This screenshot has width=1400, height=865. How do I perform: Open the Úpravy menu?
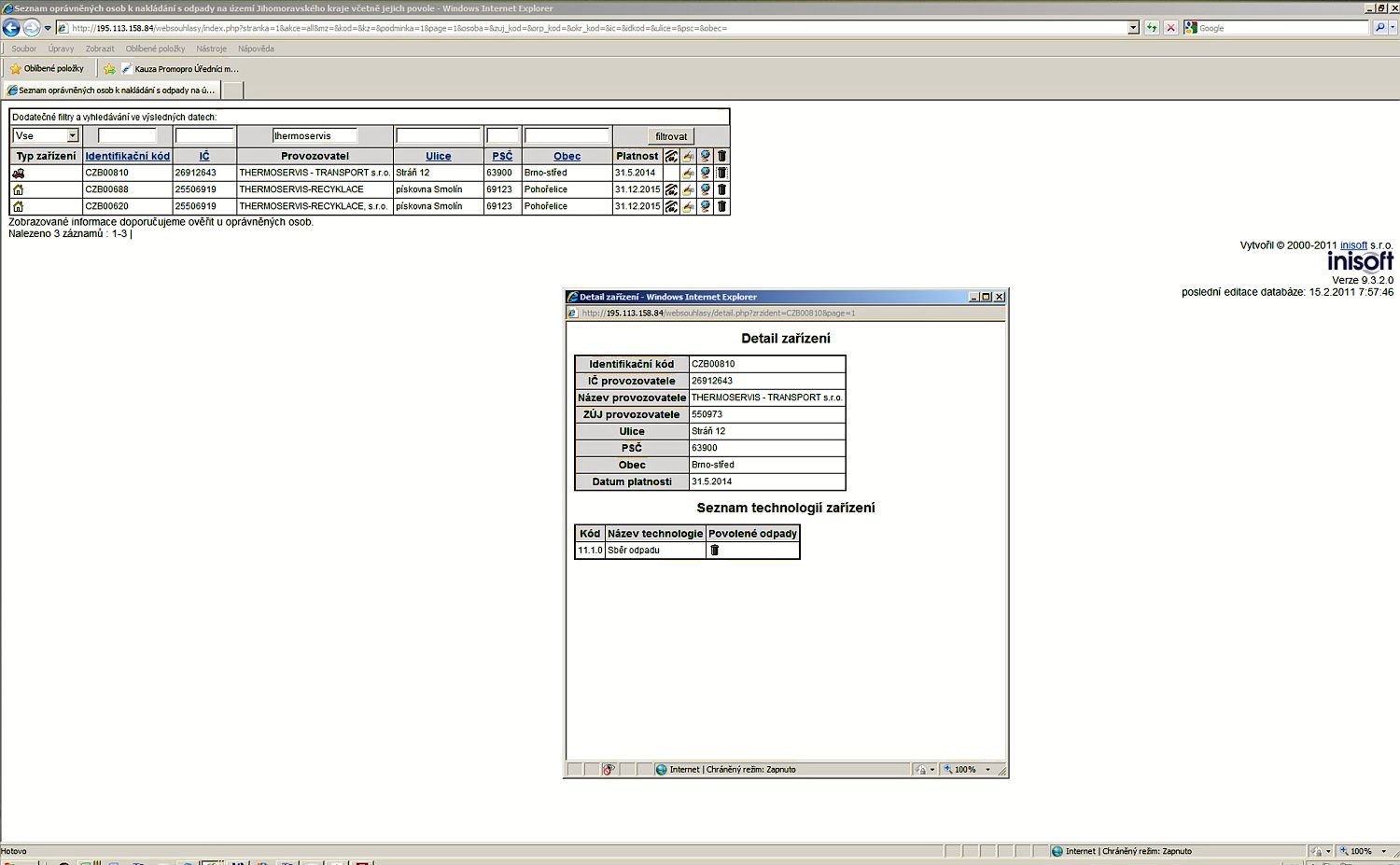(x=61, y=49)
